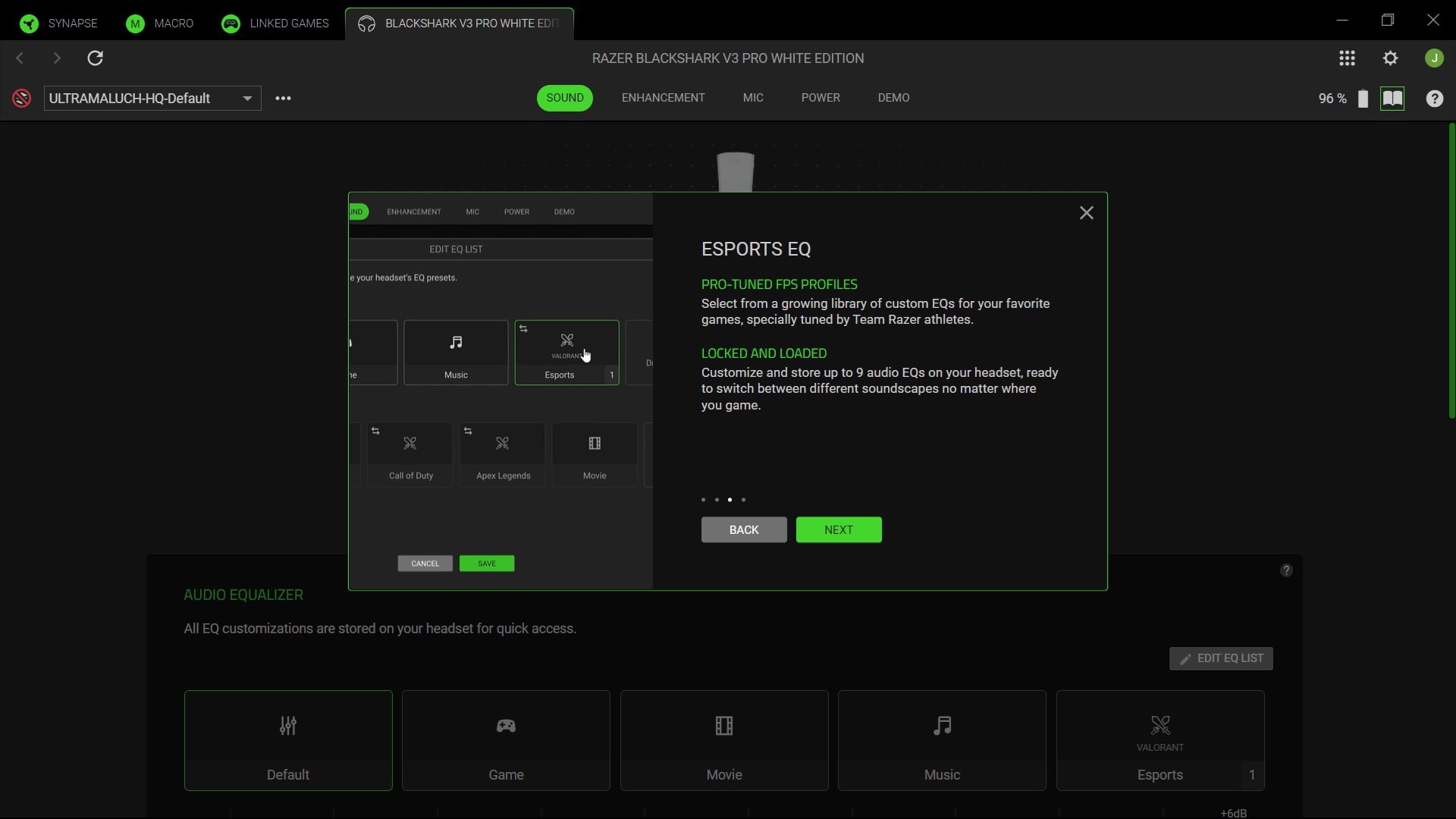
Task: Click the back navigation arrow
Action: tap(20, 58)
